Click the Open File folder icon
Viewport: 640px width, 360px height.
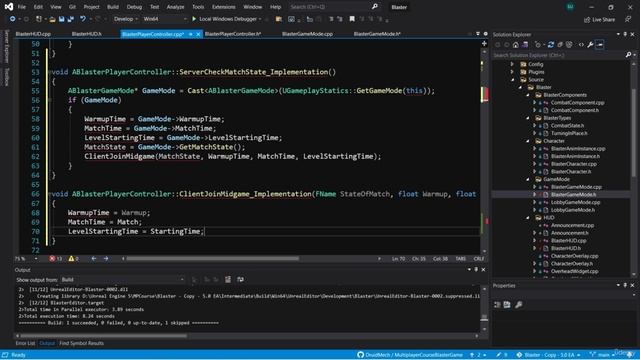52,19
